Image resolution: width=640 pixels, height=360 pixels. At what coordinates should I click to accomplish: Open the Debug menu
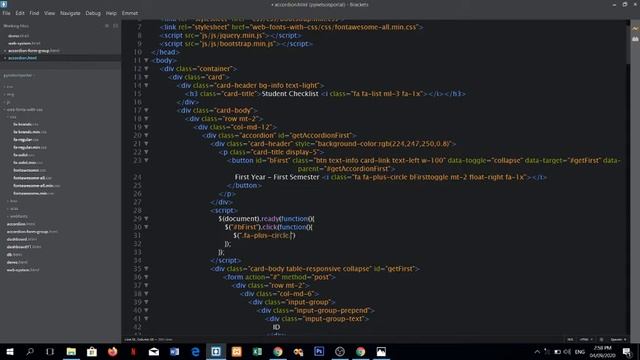tap(93, 13)
